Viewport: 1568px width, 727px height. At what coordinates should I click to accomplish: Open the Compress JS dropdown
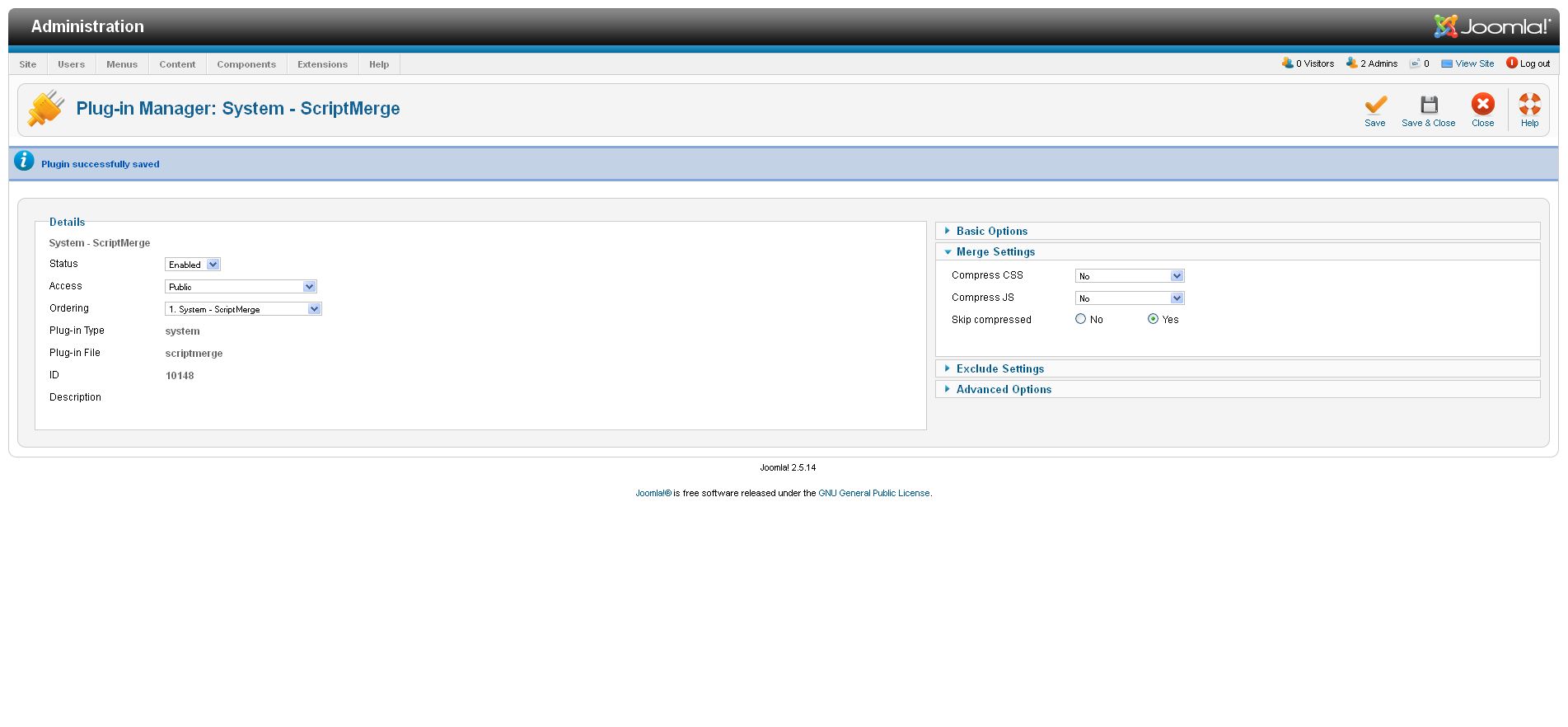pos(1129,298)
